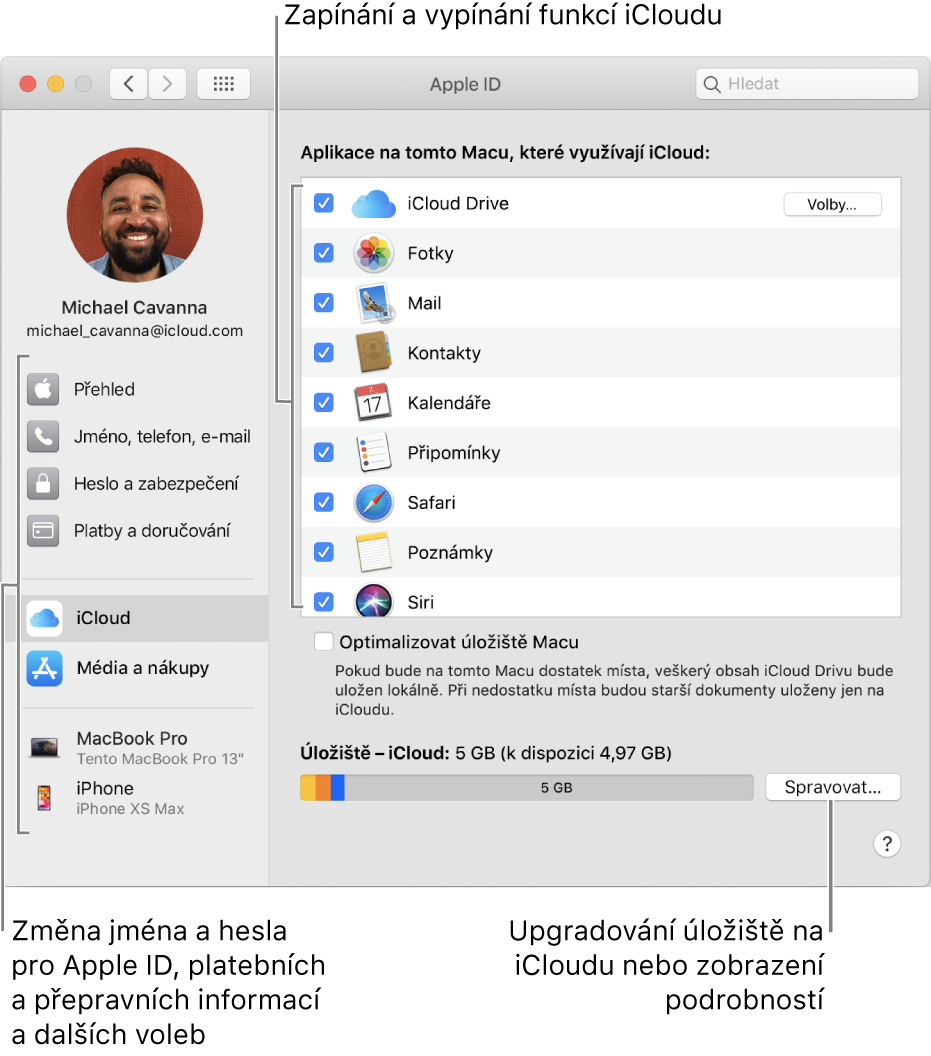Disable the Poznámky checkbox
This screenshot has width=931, height=1056.
(324, 552)
